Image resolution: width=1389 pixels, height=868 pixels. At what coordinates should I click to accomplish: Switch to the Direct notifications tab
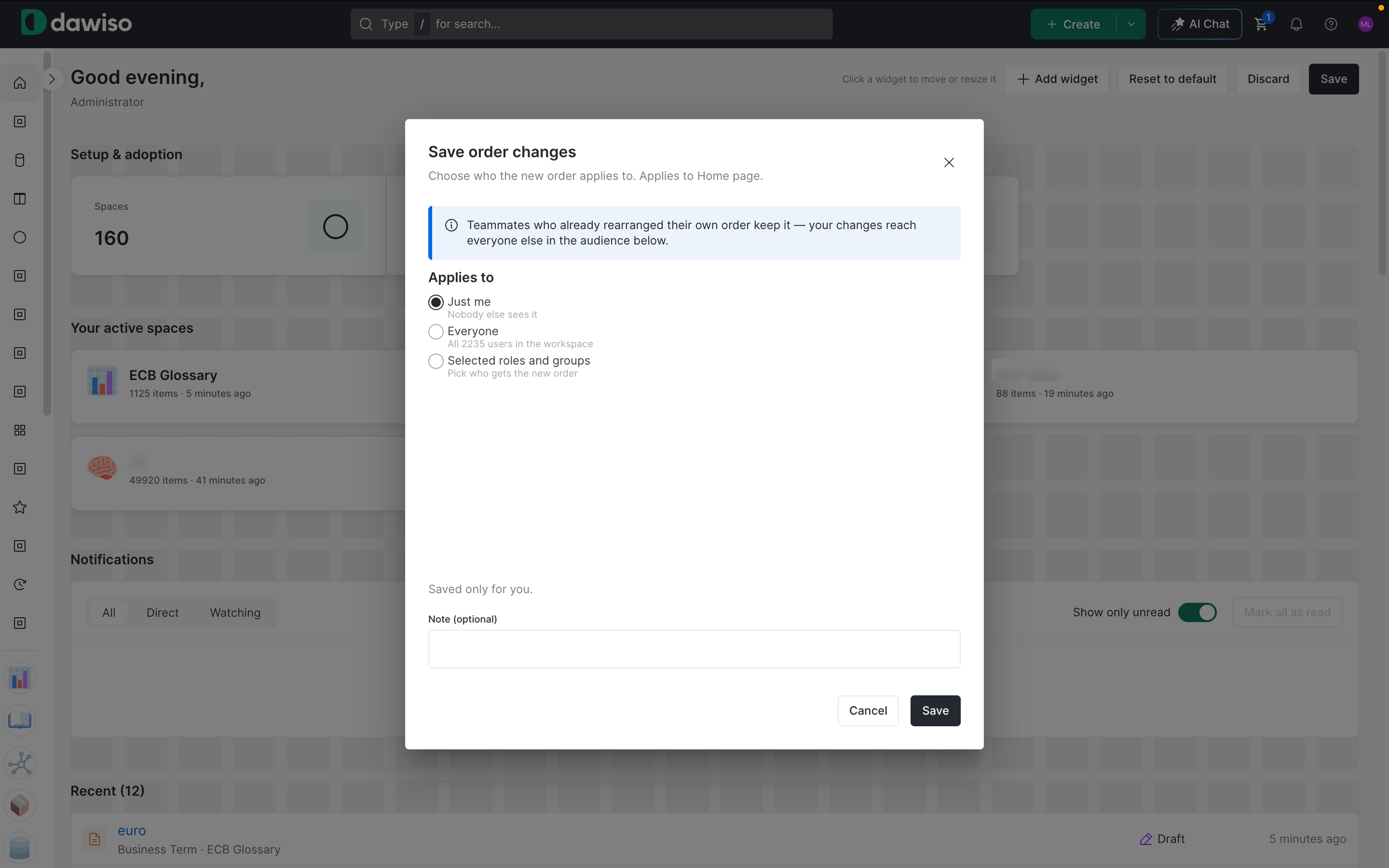pyautogui.click(x=163, y=612)
